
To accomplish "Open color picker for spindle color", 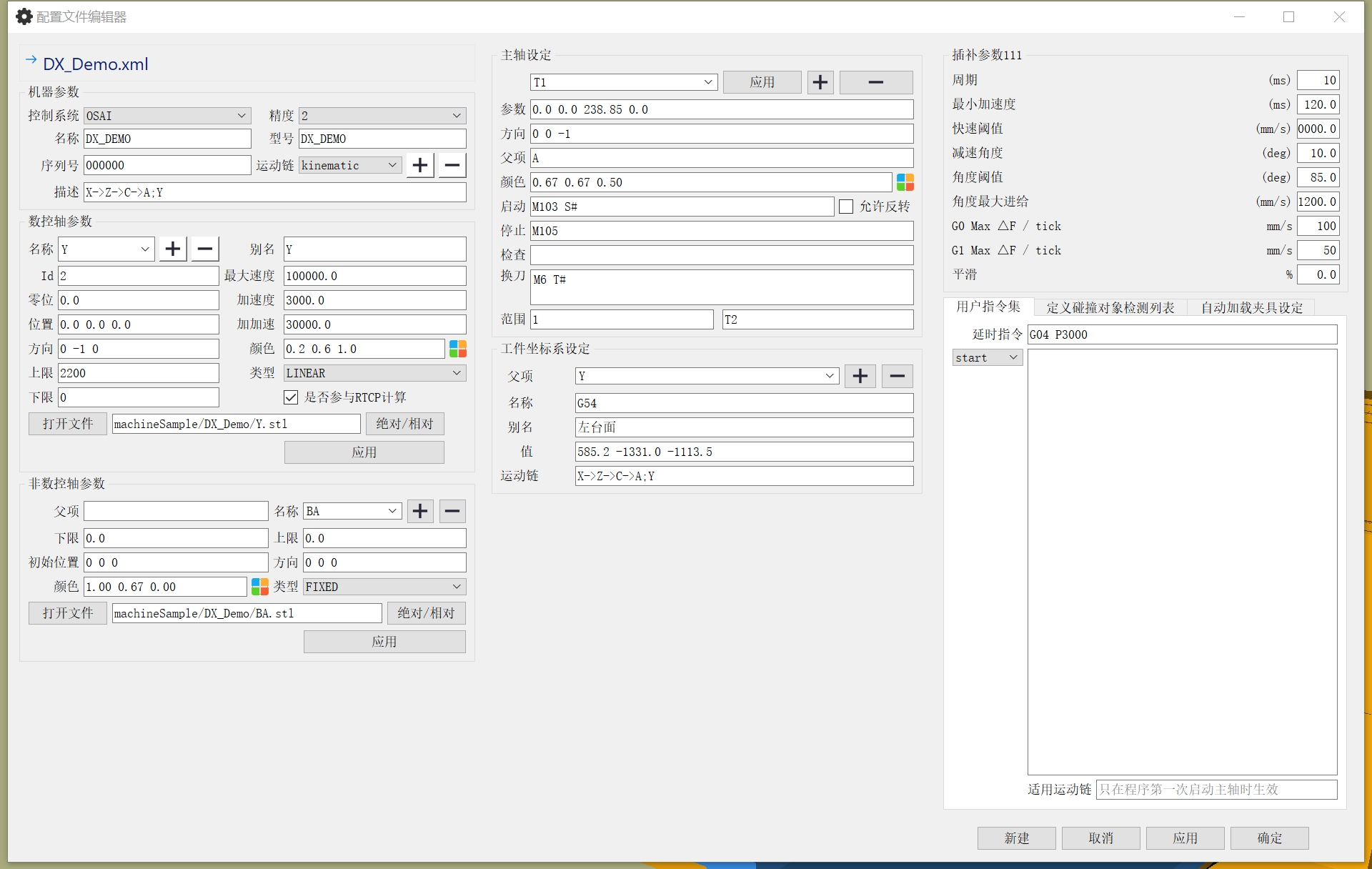I will [x=905, y=182].
